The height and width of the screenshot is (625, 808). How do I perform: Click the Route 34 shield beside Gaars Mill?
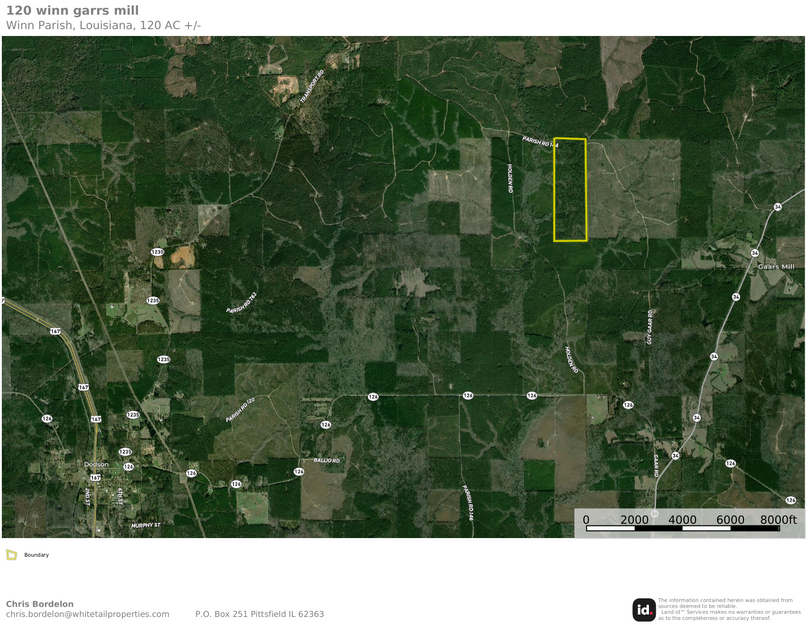point(755,253)
